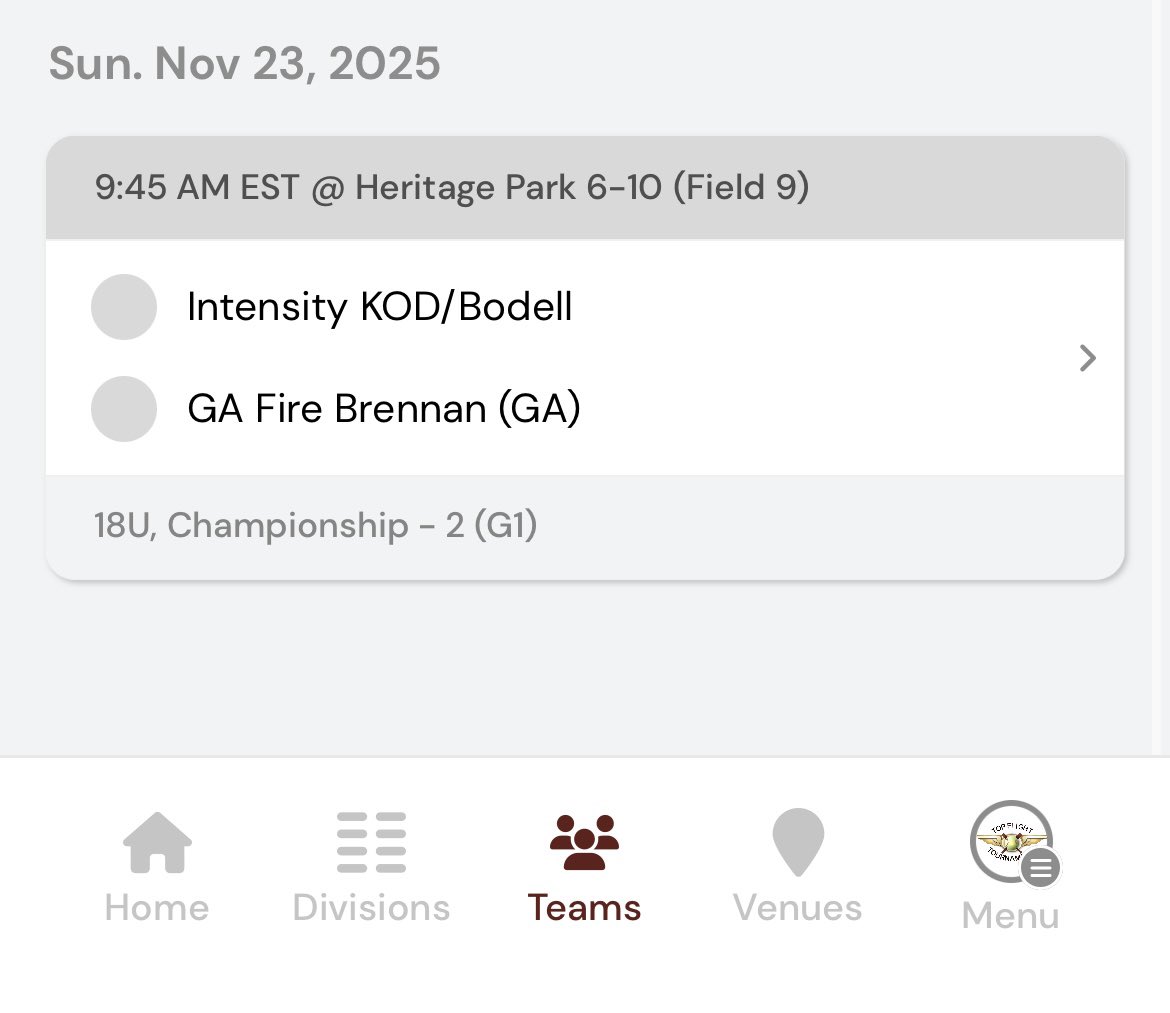Switch to the Divisions tab label

[371, 908]
